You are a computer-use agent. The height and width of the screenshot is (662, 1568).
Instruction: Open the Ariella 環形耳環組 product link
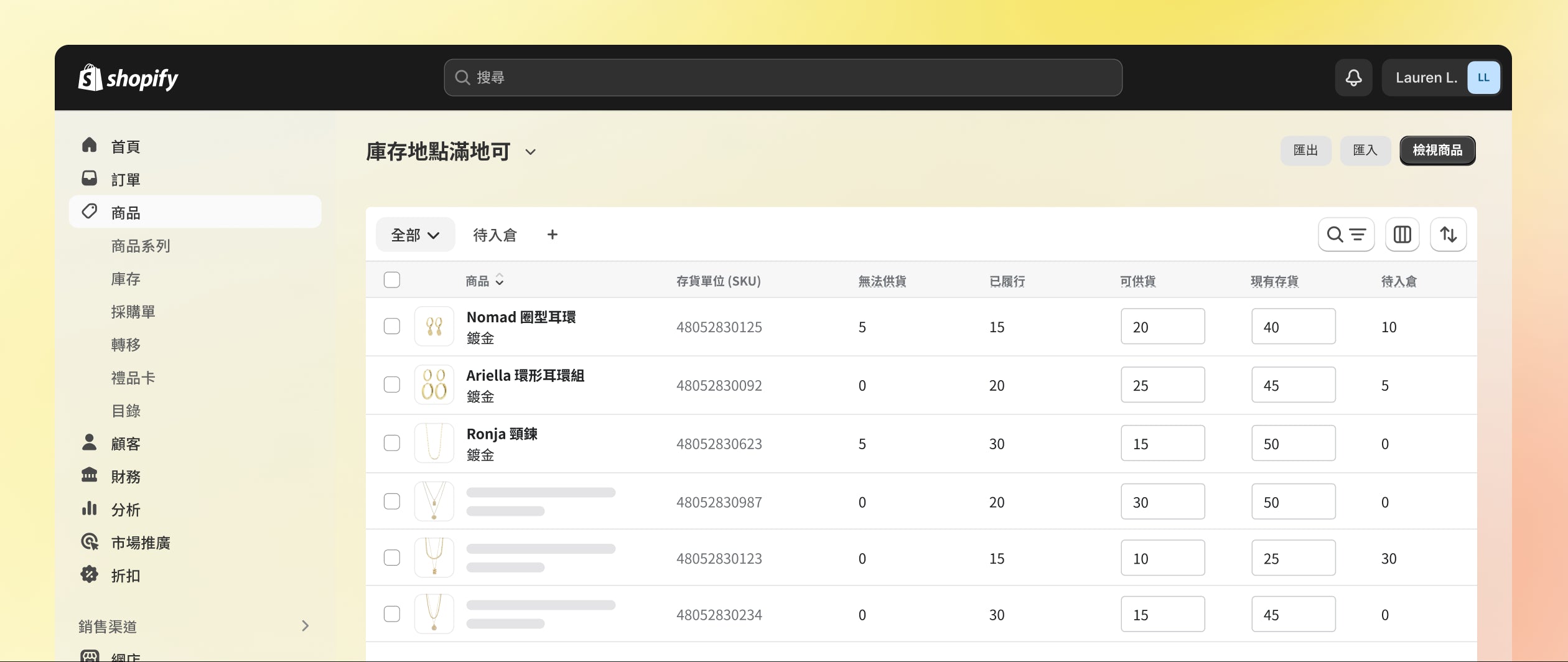tap(525, 375)
